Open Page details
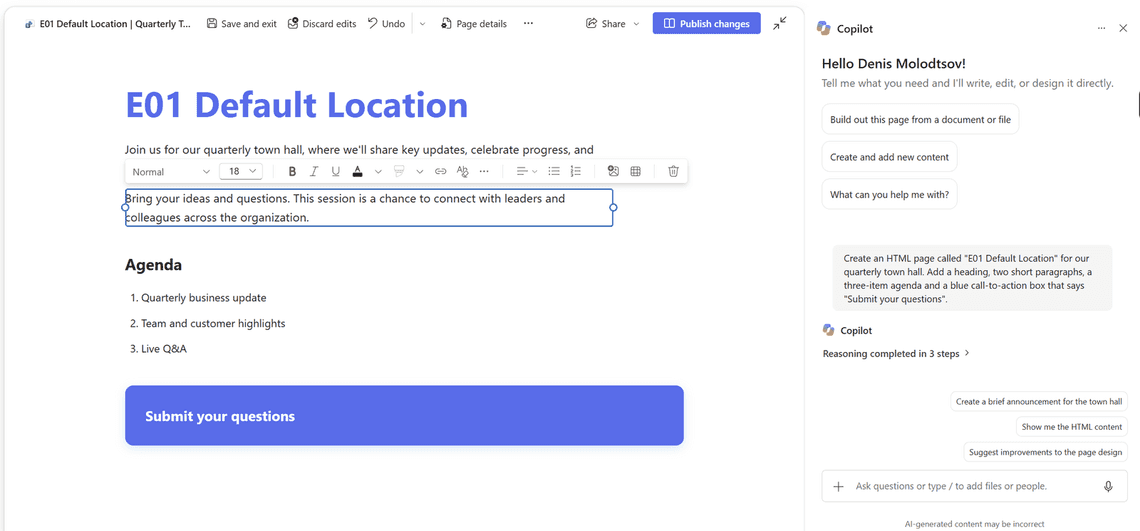Viewport: 1140px width, 531px height. (x=473, y=23)
